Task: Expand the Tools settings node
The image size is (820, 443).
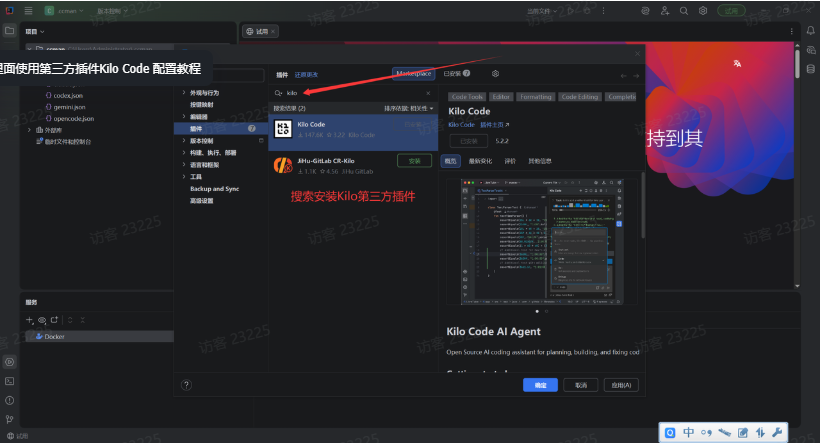Action: pyautogui.click(x=184, y=177)
